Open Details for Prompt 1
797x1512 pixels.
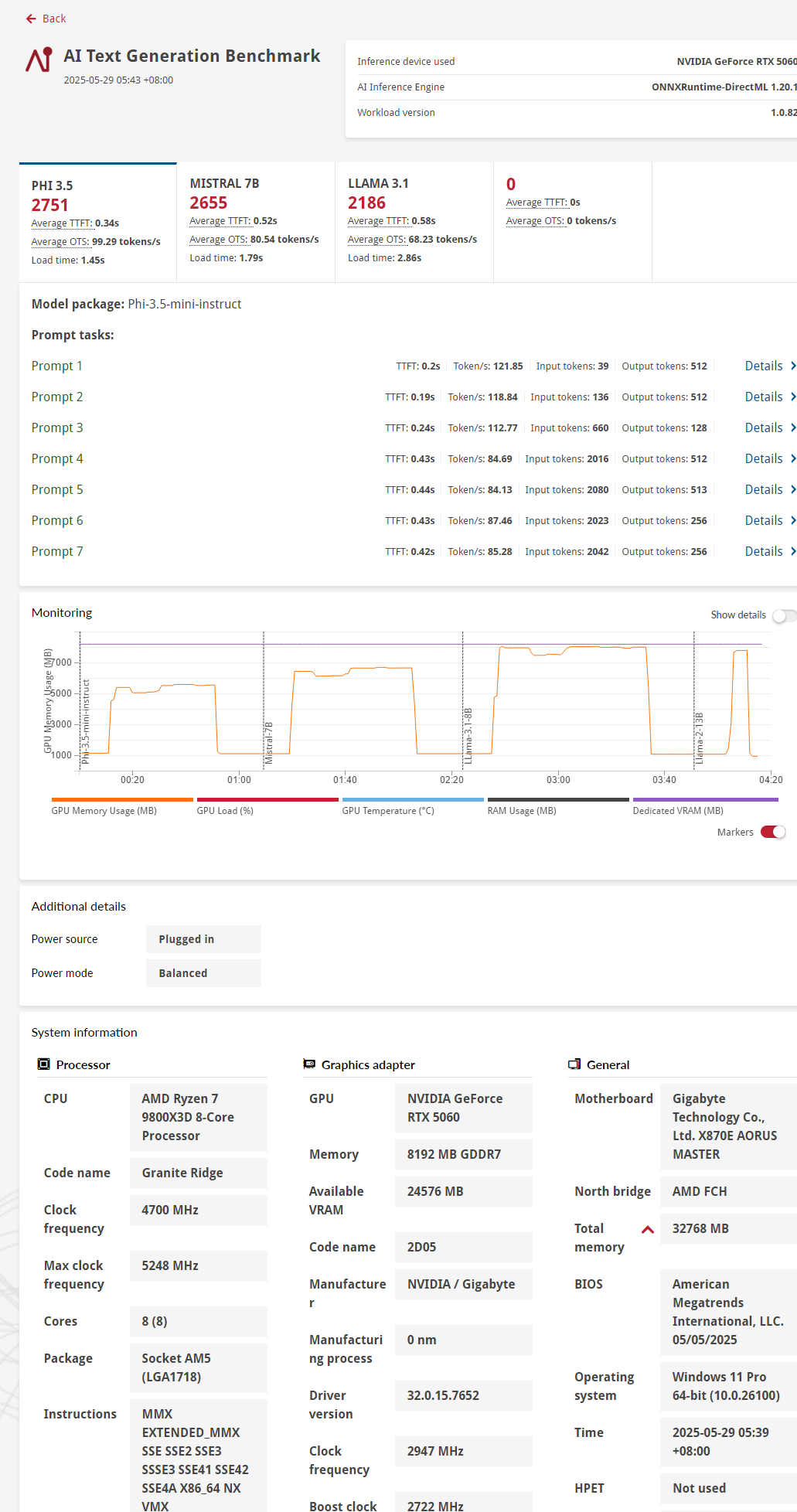[x=770, y=366]
